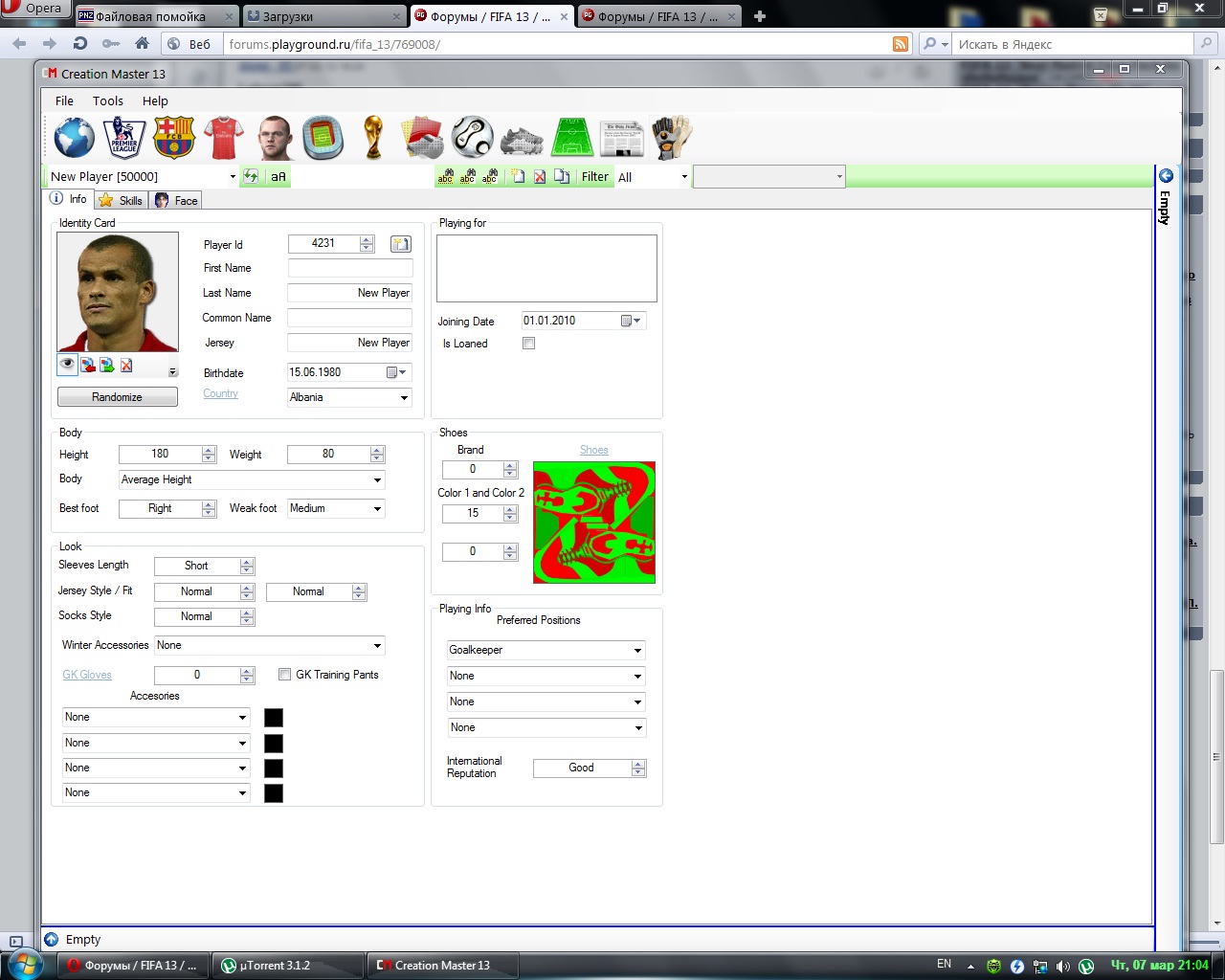This screenshot has width=1225, height=980.
Task: Select the World Cup trophy icon
Action: pos(373,138)
